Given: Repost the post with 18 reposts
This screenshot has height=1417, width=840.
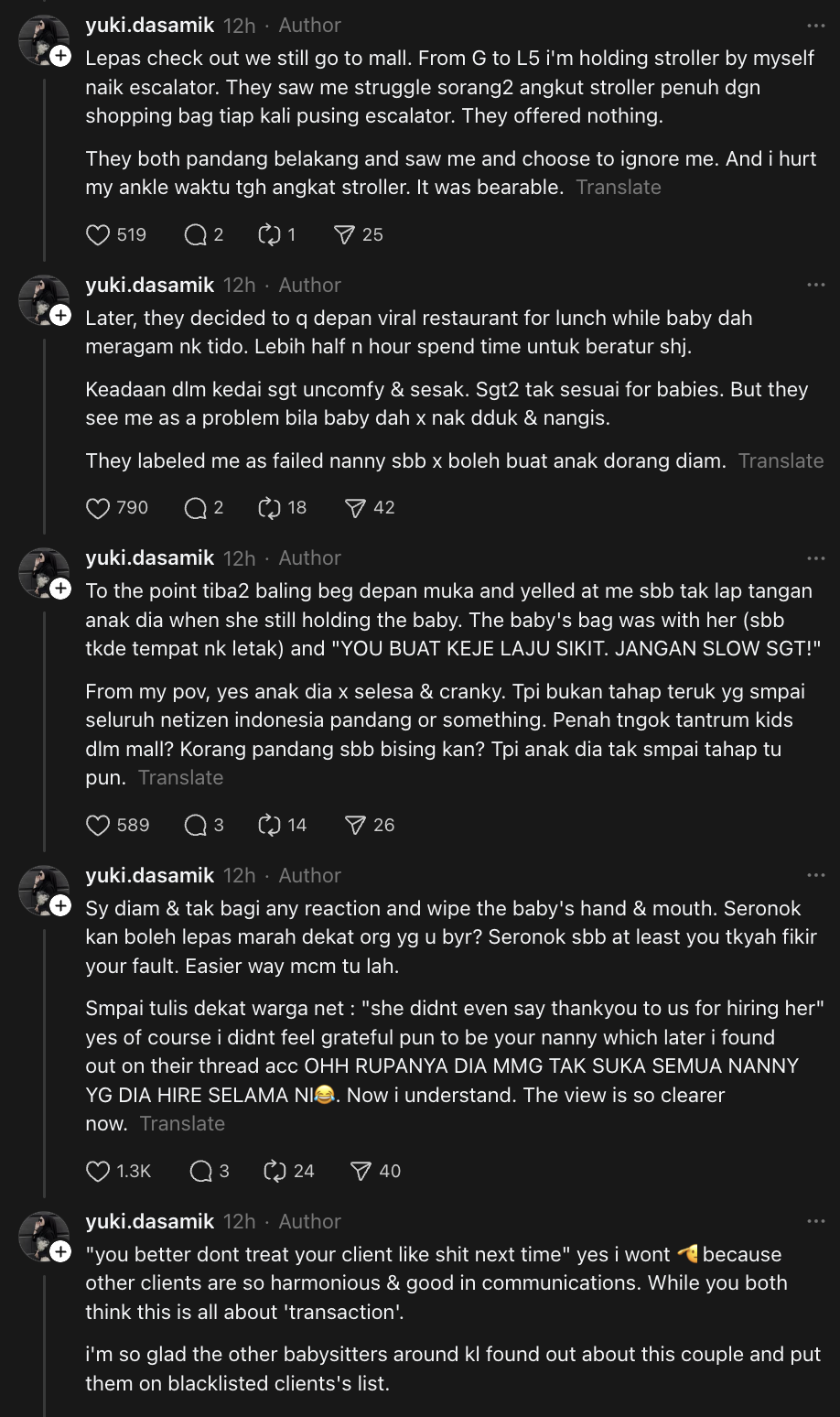Looking at the screenshot, I should tap(270, 508).
